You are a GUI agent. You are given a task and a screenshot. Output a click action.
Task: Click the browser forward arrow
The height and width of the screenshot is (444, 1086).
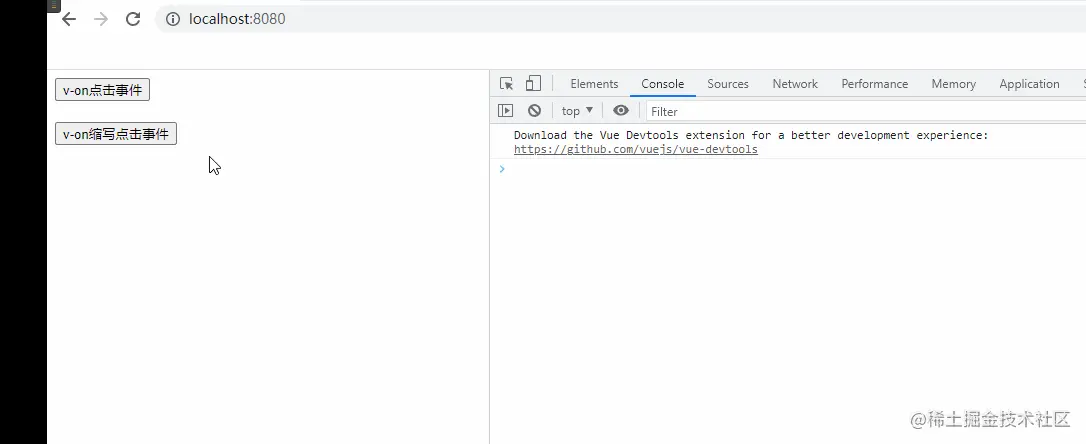(x=101, y=19)
